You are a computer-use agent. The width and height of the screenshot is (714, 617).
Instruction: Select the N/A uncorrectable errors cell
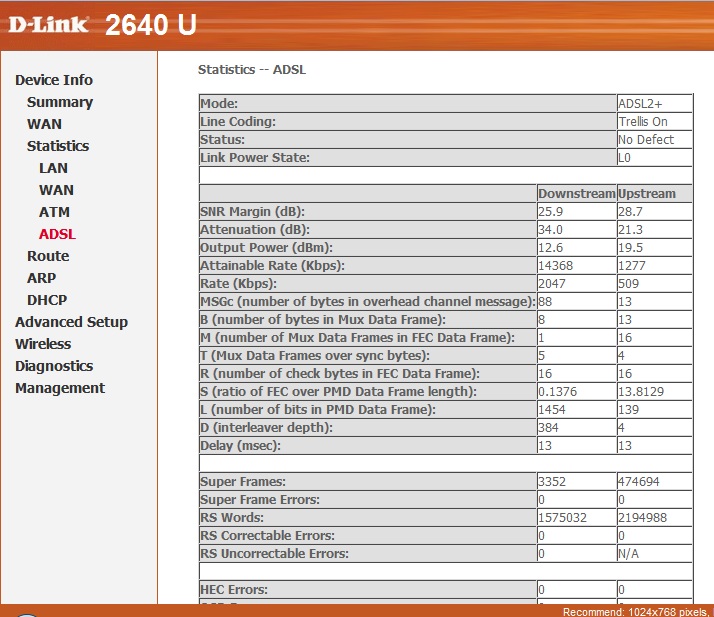click(628, 554)
